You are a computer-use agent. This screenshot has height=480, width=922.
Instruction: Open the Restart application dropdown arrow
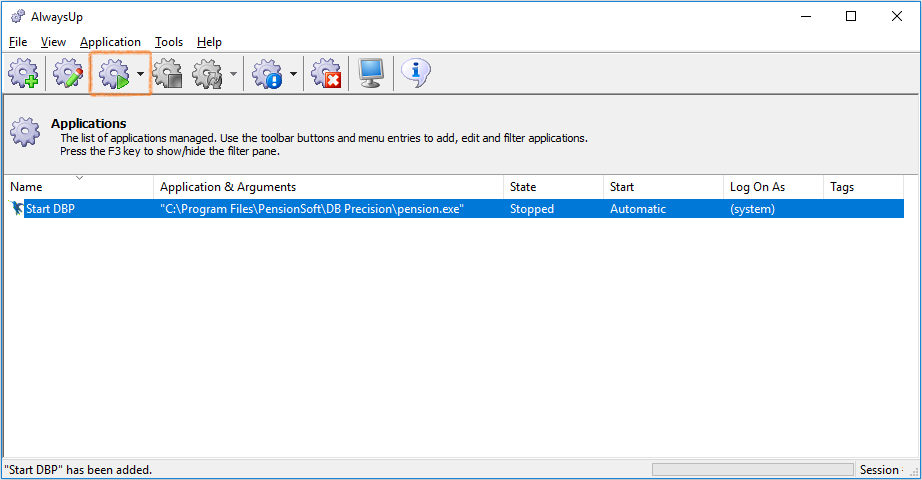pos(233,74)
